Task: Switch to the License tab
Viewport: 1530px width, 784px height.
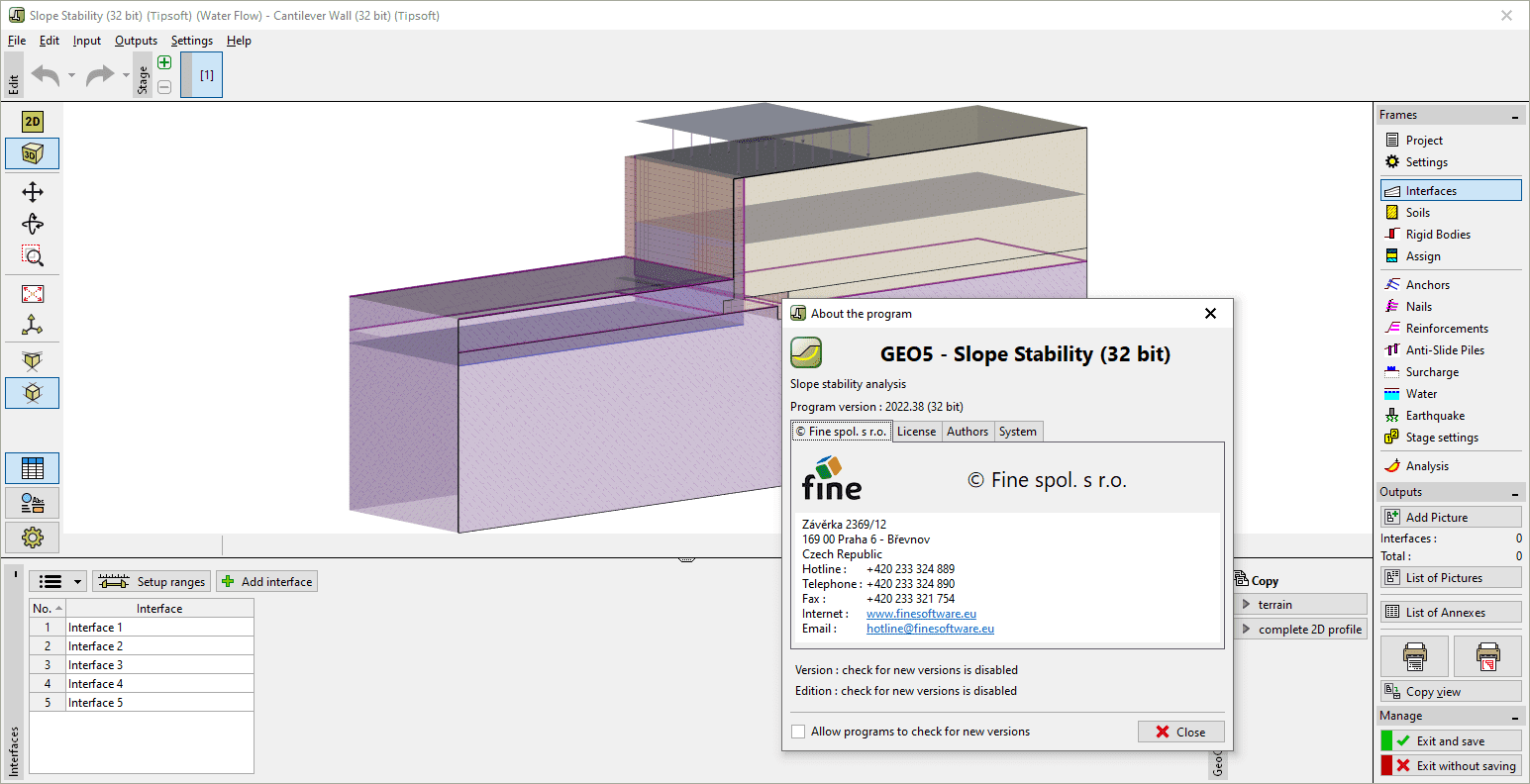Action: (916, 432)
